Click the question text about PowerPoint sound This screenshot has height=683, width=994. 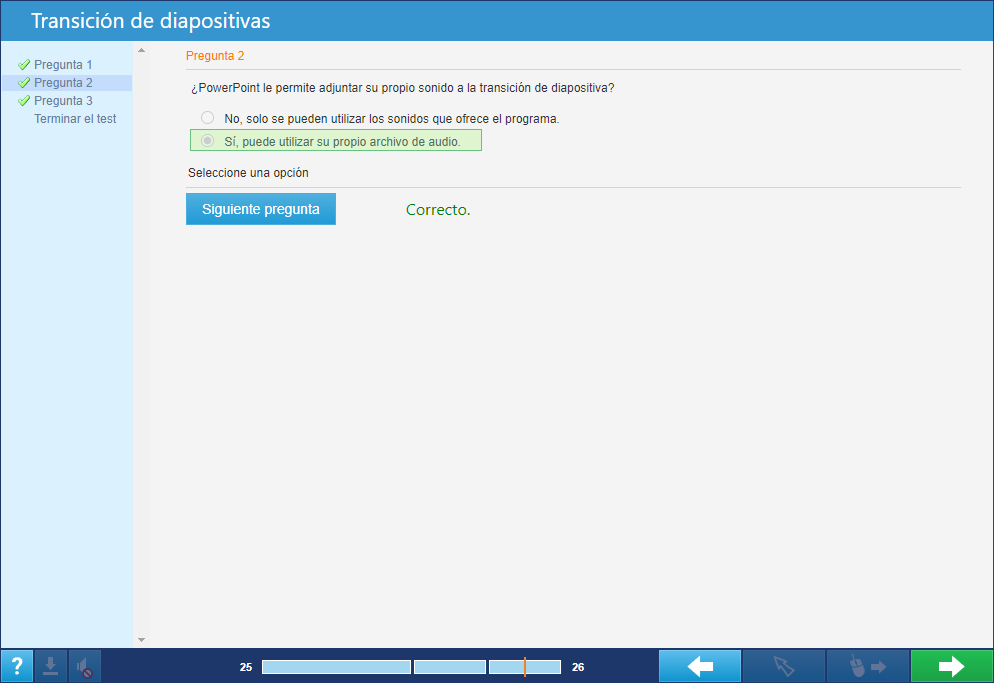pos(403,88)
